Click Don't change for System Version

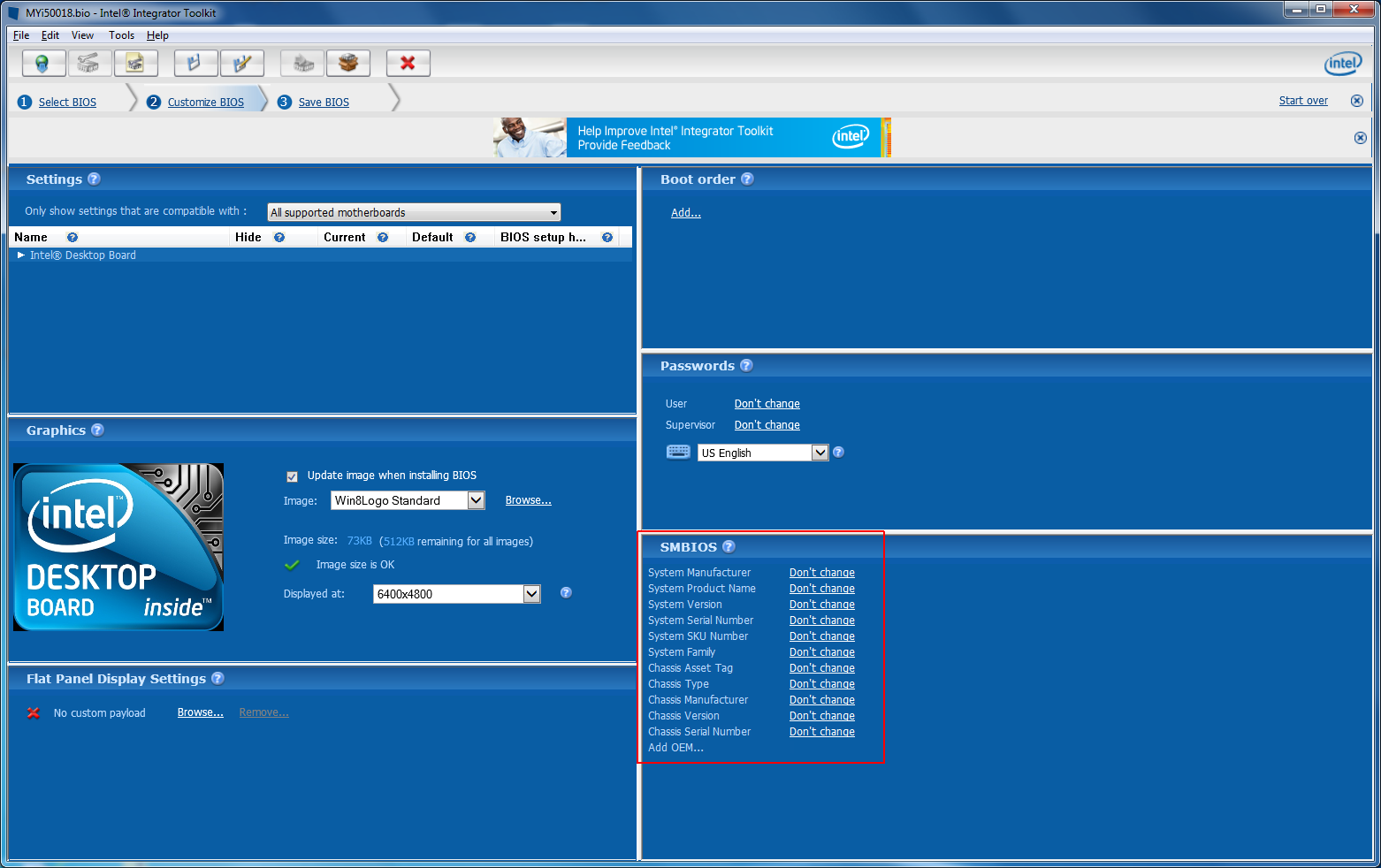pyautogui.click(x=822, y=604)
